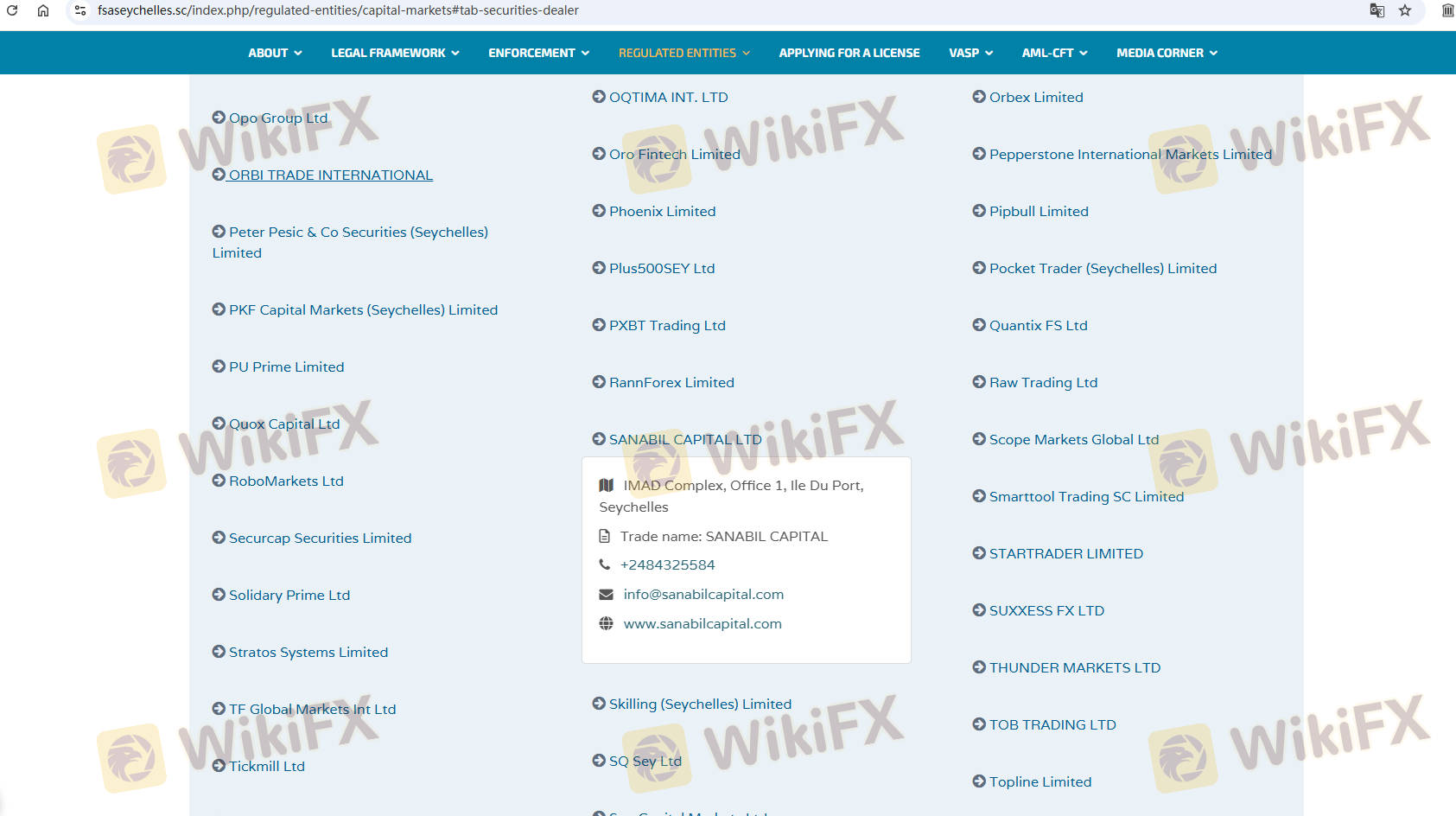Open SUXXESS FX LTD entry
The height and width of the screenshot is (816, 1456).
[1039, 610]
